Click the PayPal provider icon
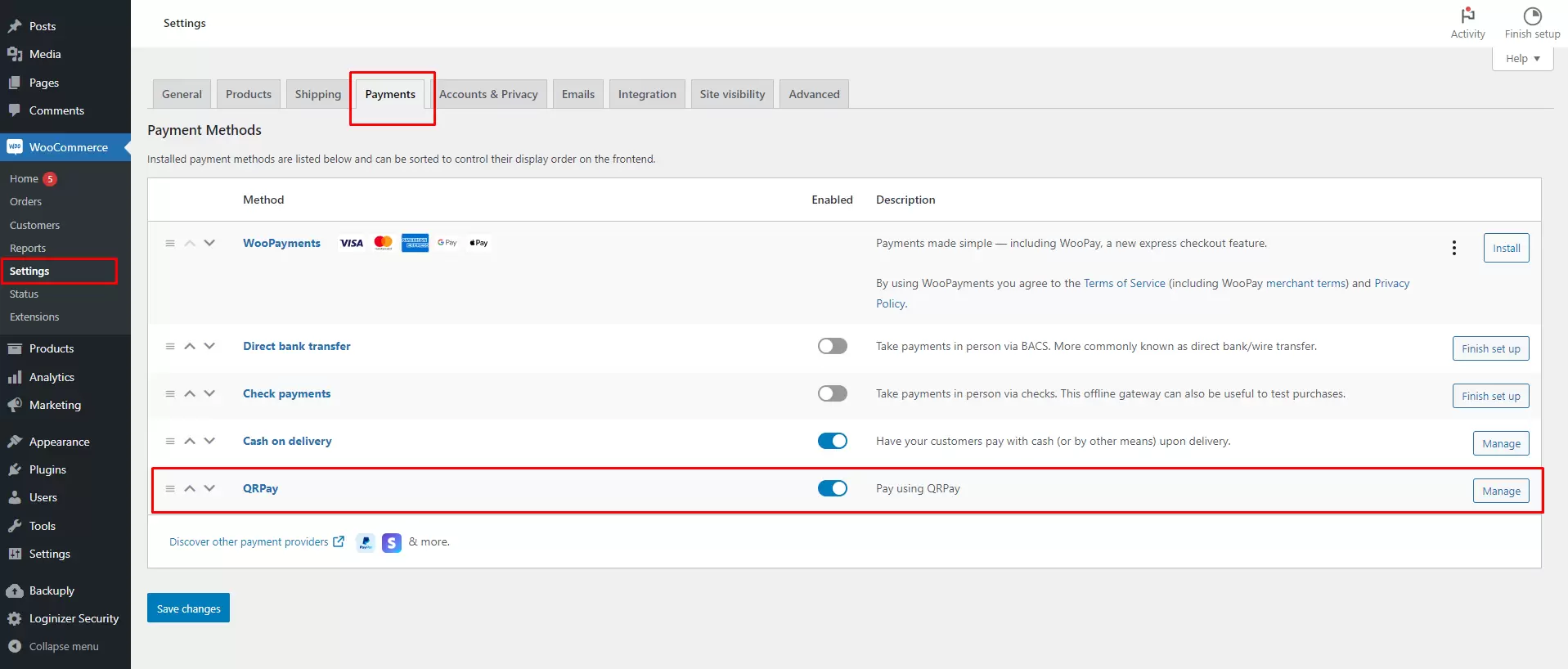Viewport: 1568px width, 669px height. (366, 542)
